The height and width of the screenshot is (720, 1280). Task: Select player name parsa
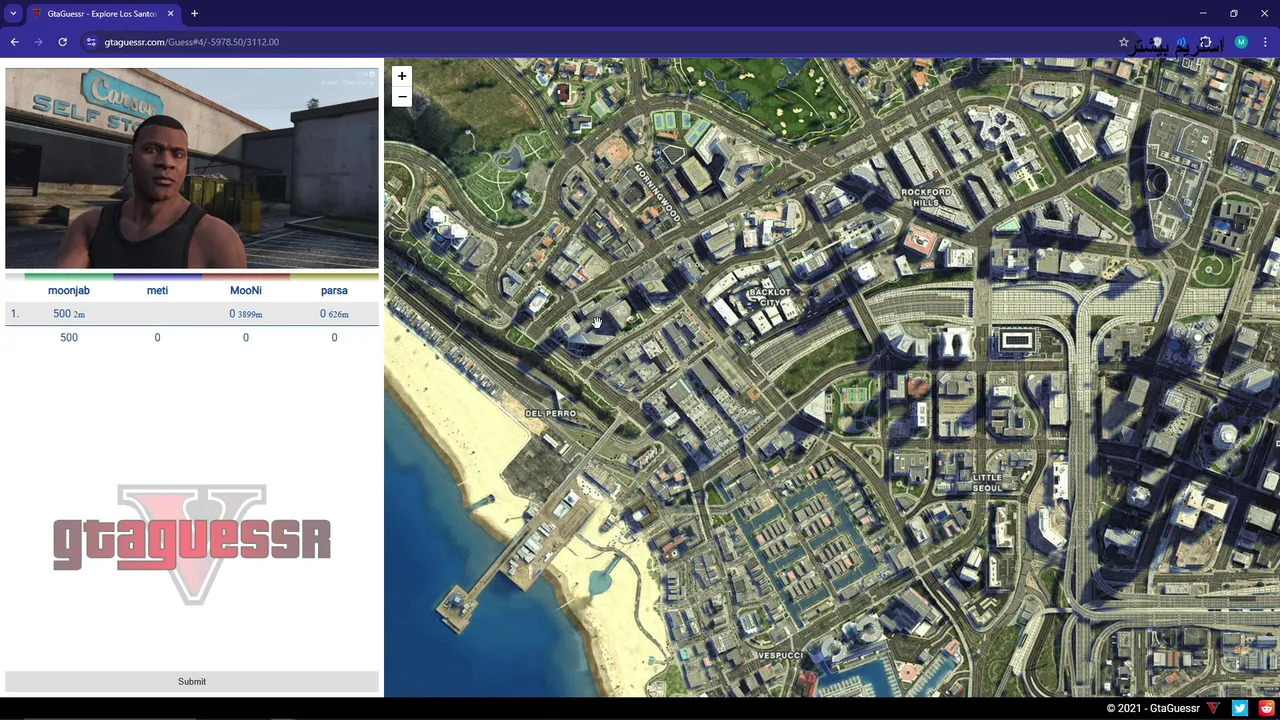pyautogui.click(x=334, y=290)
